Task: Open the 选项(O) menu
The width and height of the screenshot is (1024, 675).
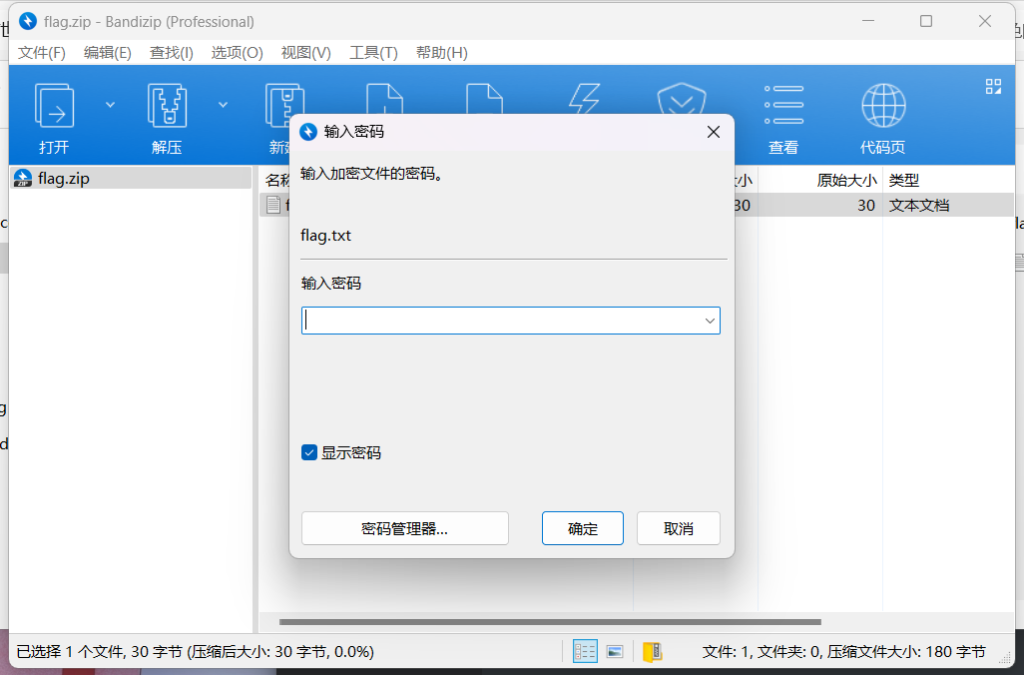Action: click(237, 53)
